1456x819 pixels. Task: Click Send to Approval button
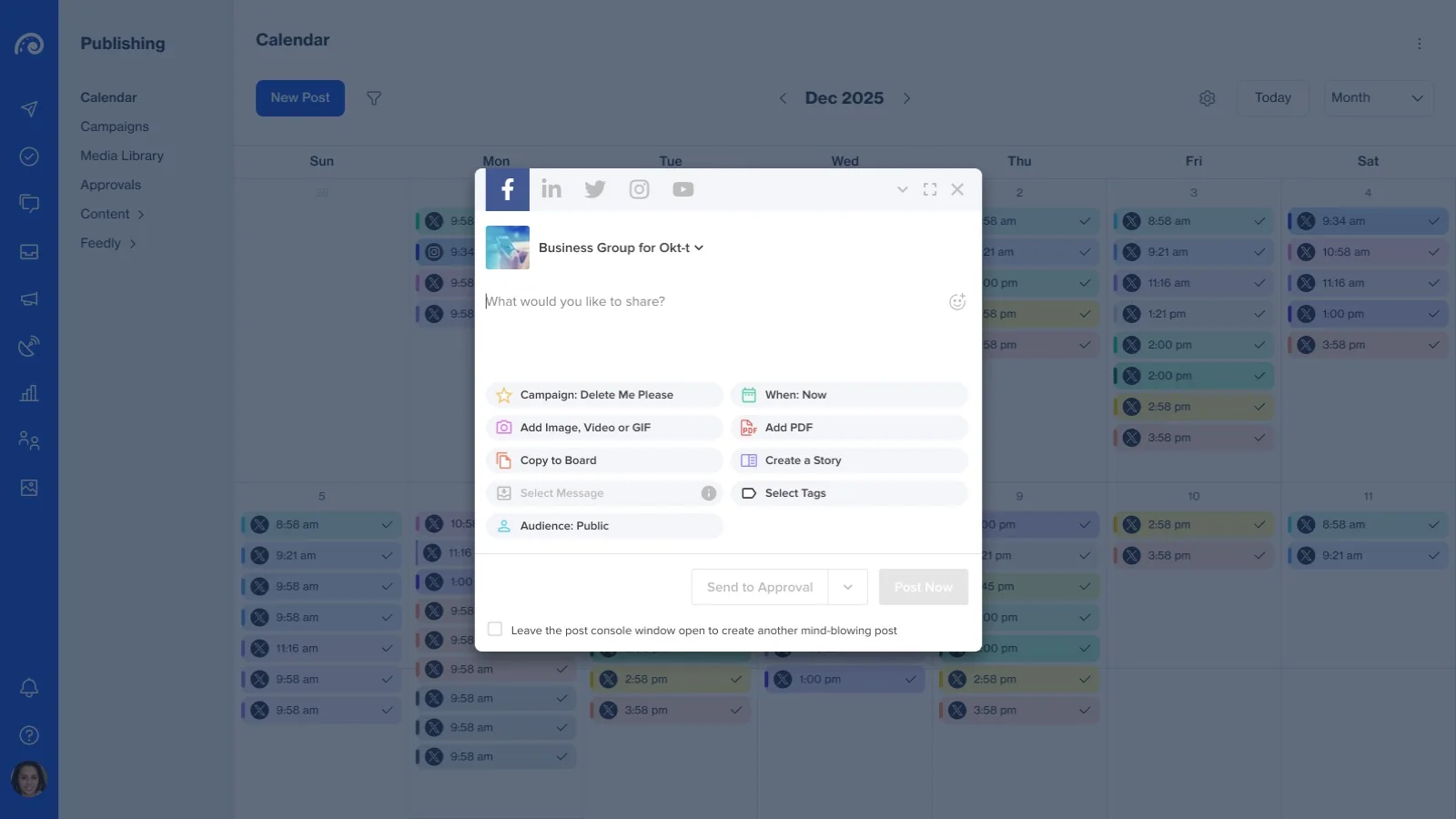(760, 587)
